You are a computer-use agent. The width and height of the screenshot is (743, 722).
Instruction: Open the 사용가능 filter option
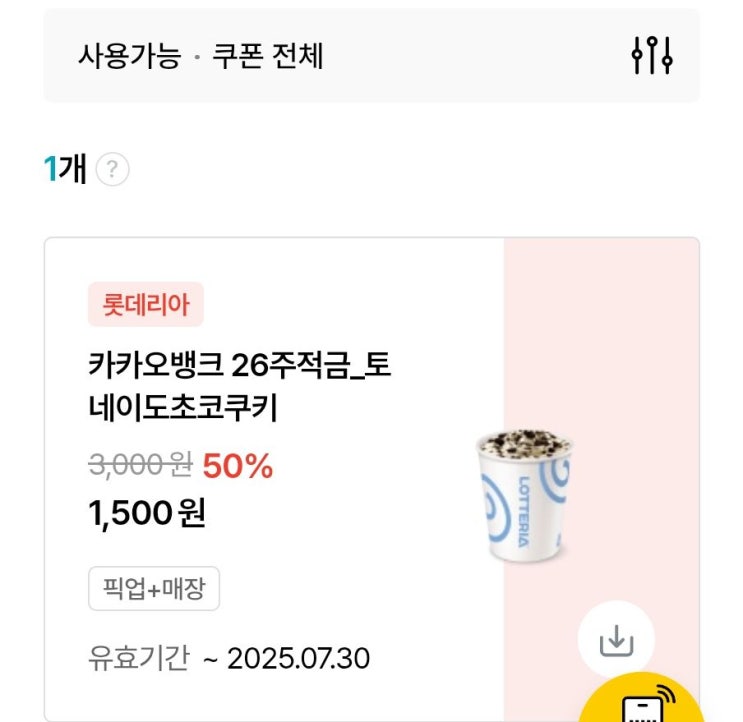click(130, 56)
